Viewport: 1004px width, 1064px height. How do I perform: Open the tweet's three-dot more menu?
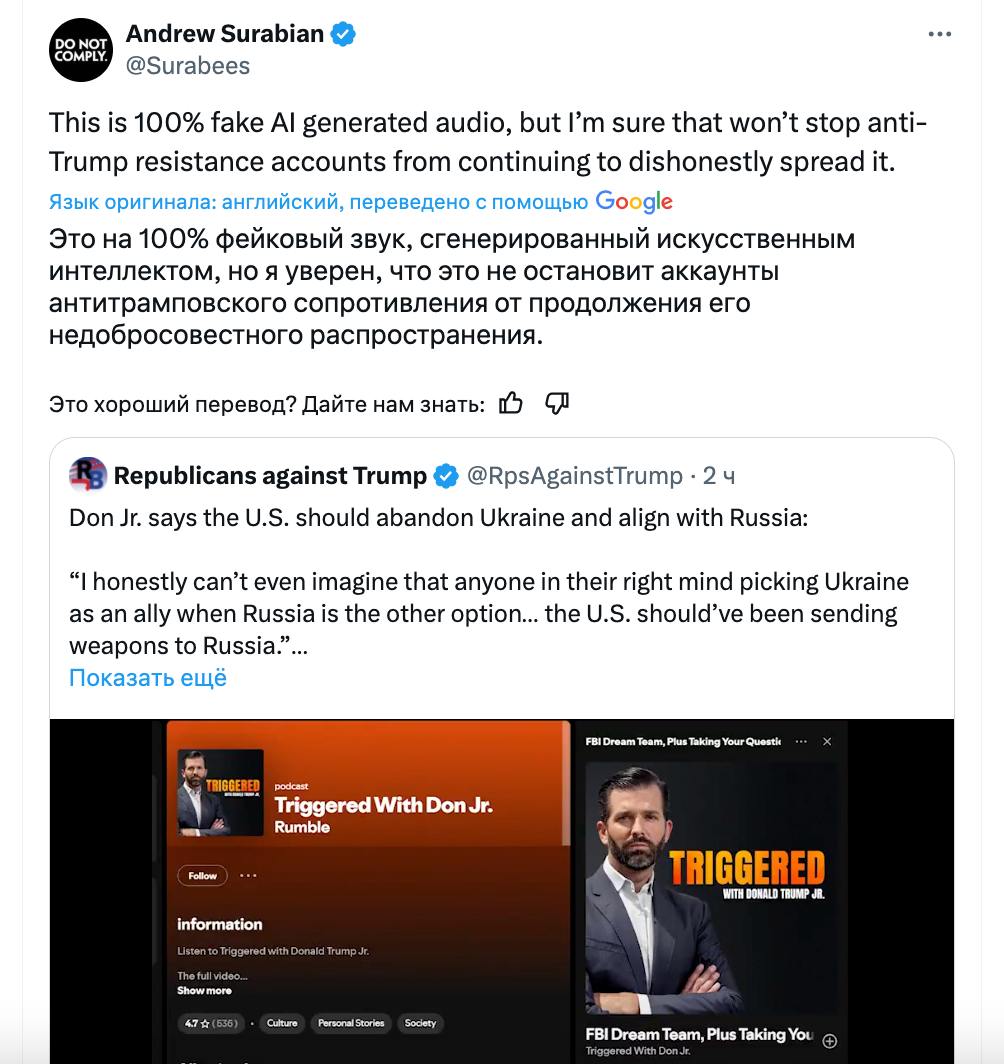click(939, 34)
